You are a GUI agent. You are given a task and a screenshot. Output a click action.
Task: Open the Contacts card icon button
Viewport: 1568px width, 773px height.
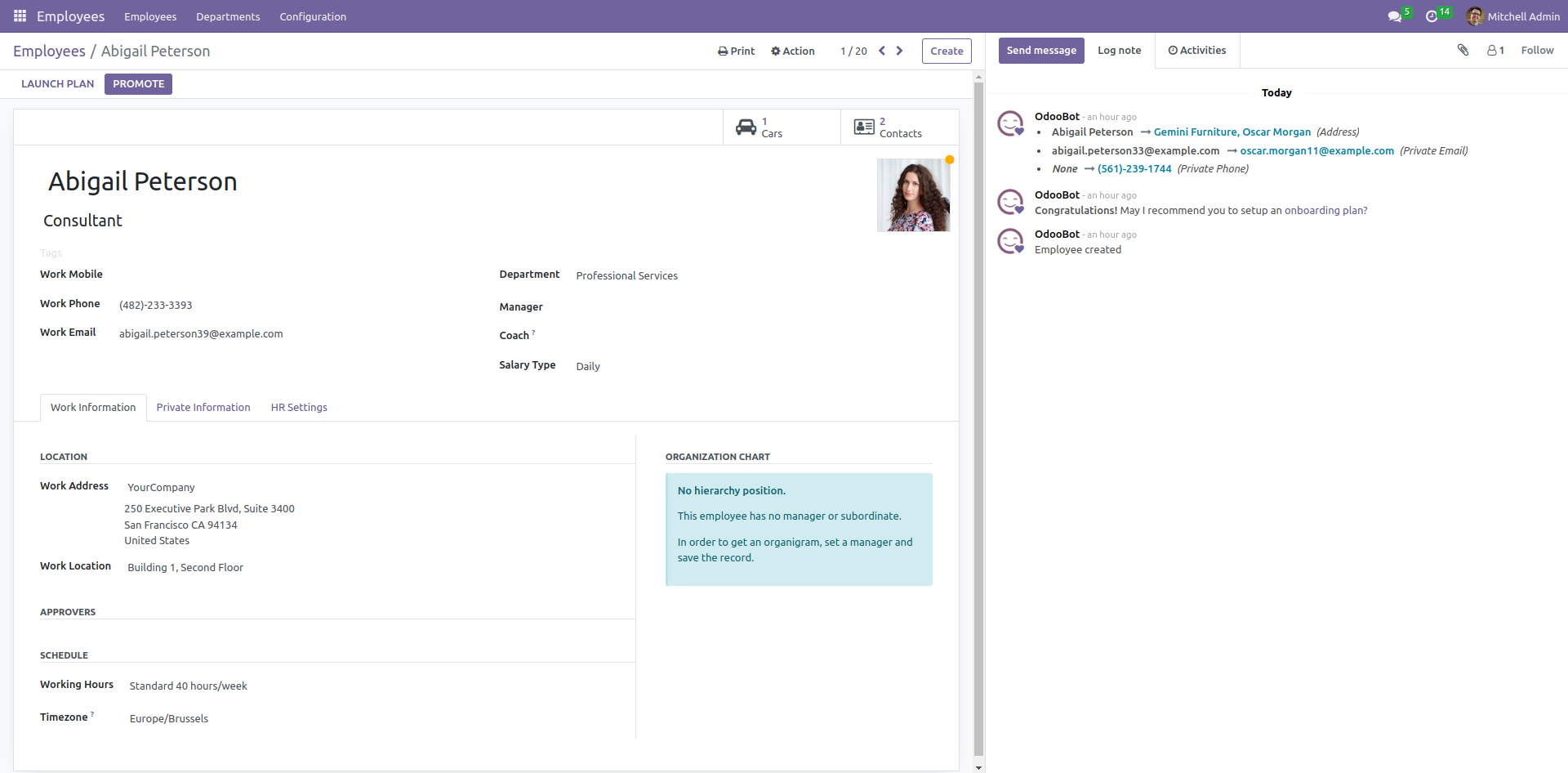(864, 127)
